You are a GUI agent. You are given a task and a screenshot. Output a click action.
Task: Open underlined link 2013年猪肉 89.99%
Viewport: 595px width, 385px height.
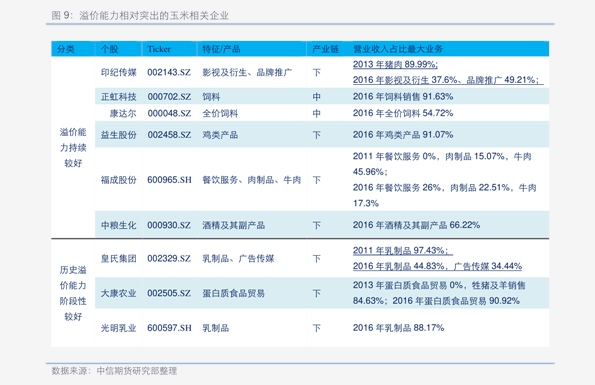point(395,64)
